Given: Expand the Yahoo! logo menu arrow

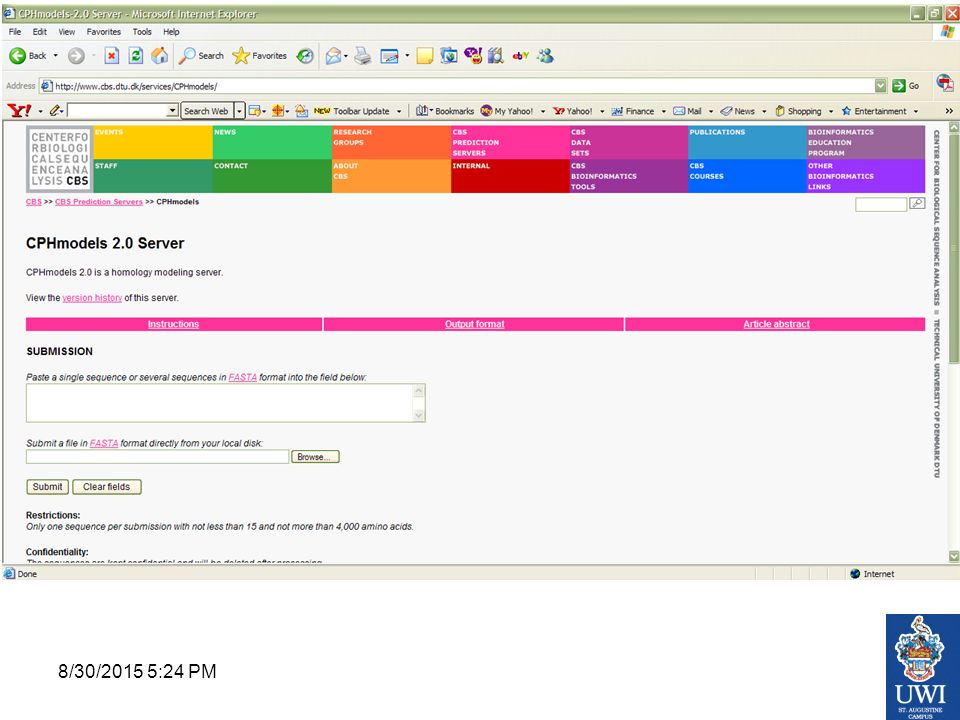Looking at the screenshot, I should tap(40, 111).
